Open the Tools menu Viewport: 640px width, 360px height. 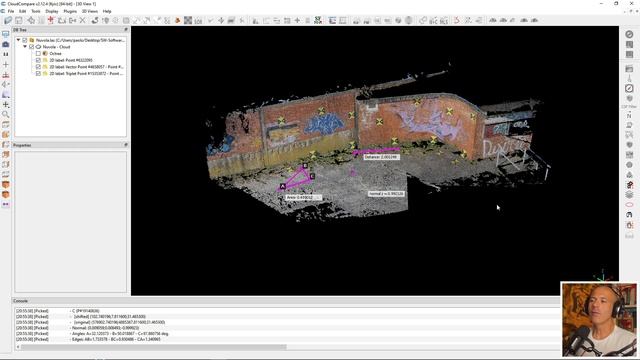pyautogui.click(x=36, y=11)
